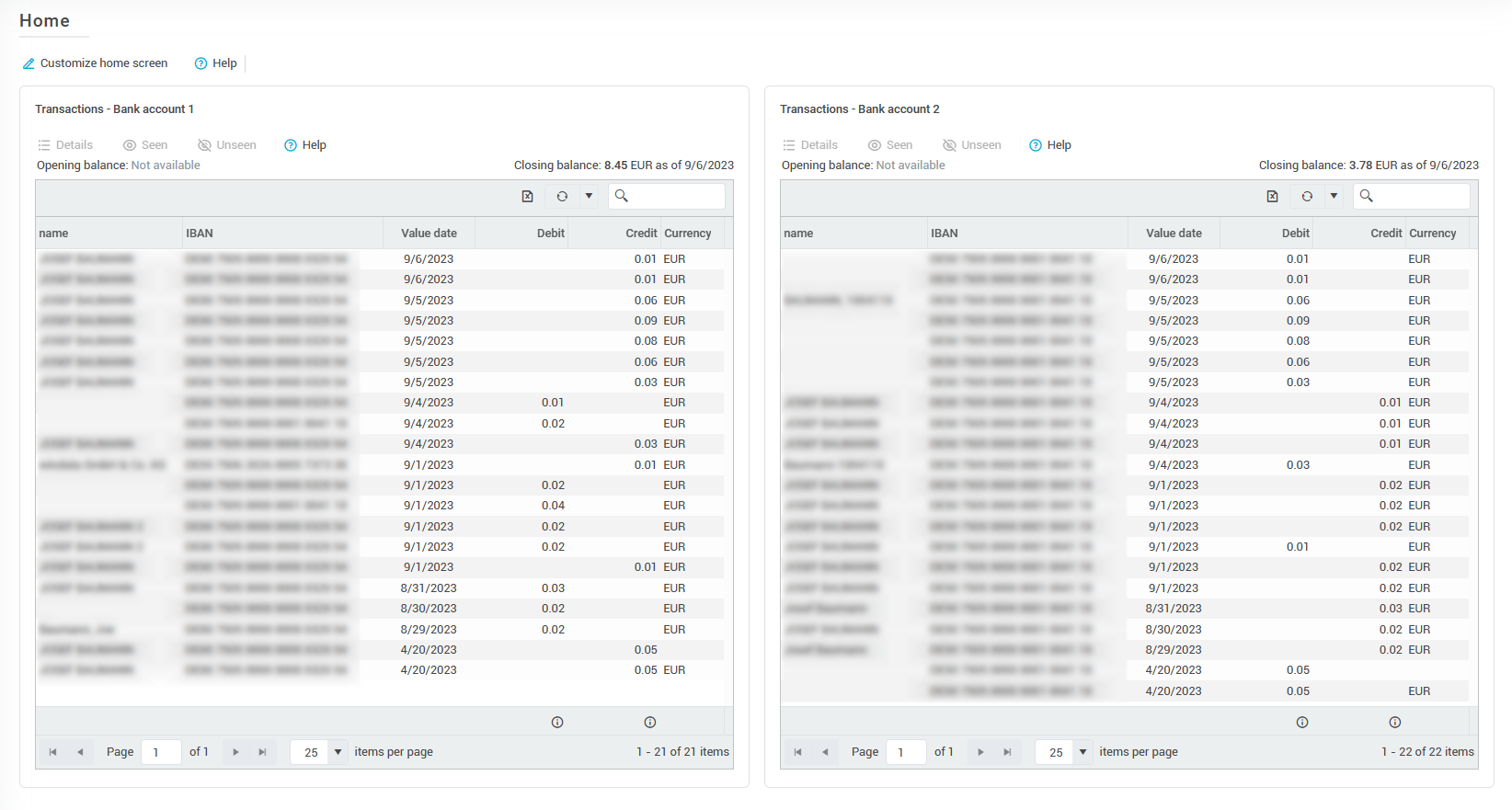
Task: Expand refresh options dropdown in Bank account 1
Action: [589, 196]
